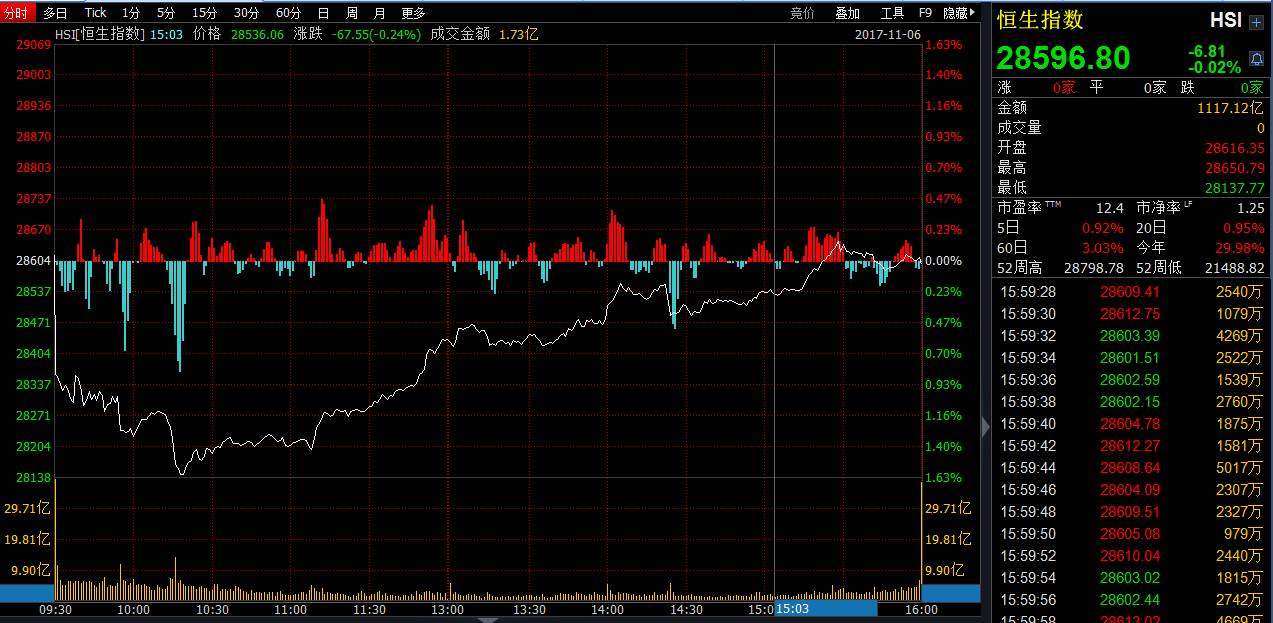
Task: Click the 开盘 value 28616.35
Action: [x=1235, y=147]
